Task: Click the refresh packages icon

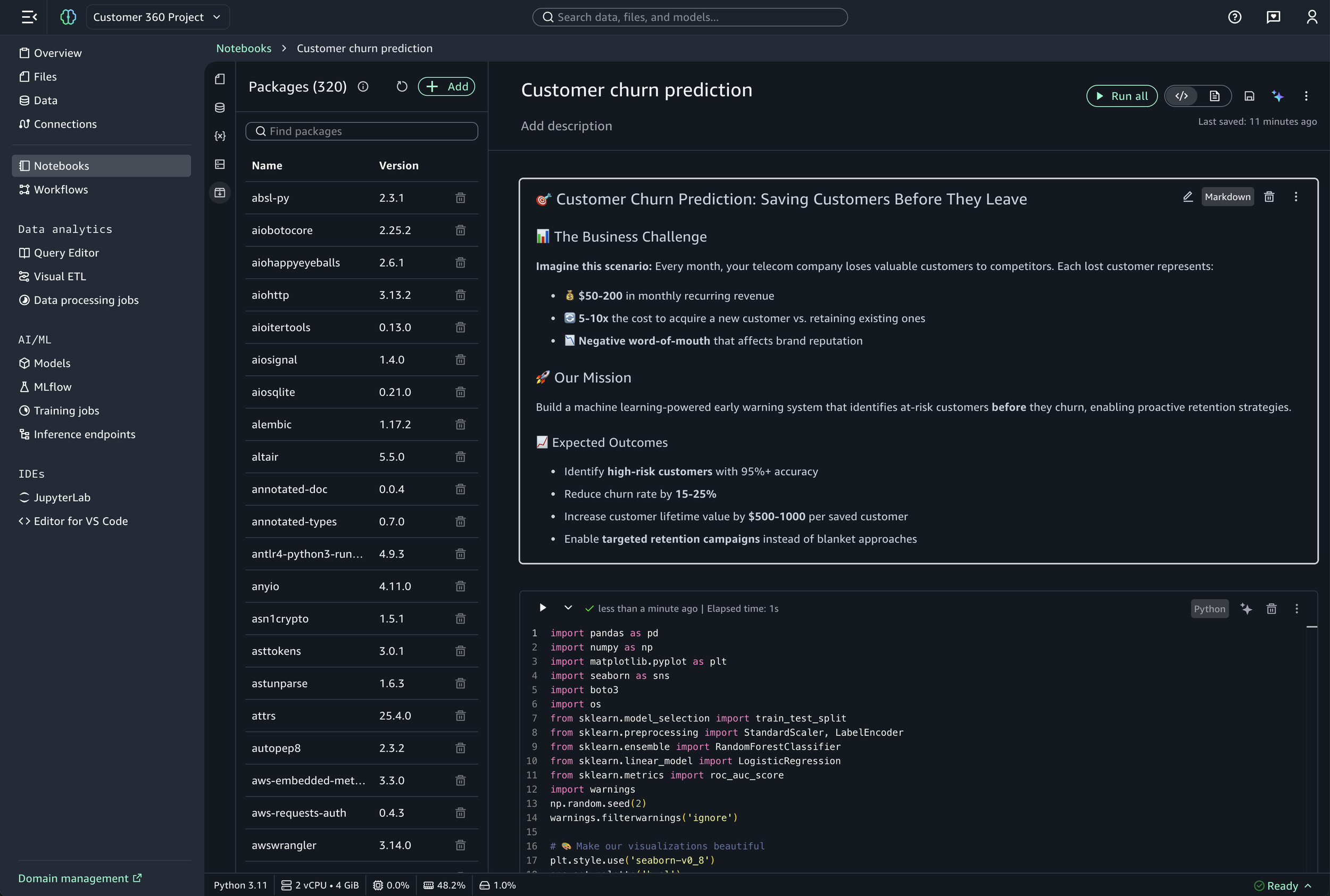Action: [402, 86]
